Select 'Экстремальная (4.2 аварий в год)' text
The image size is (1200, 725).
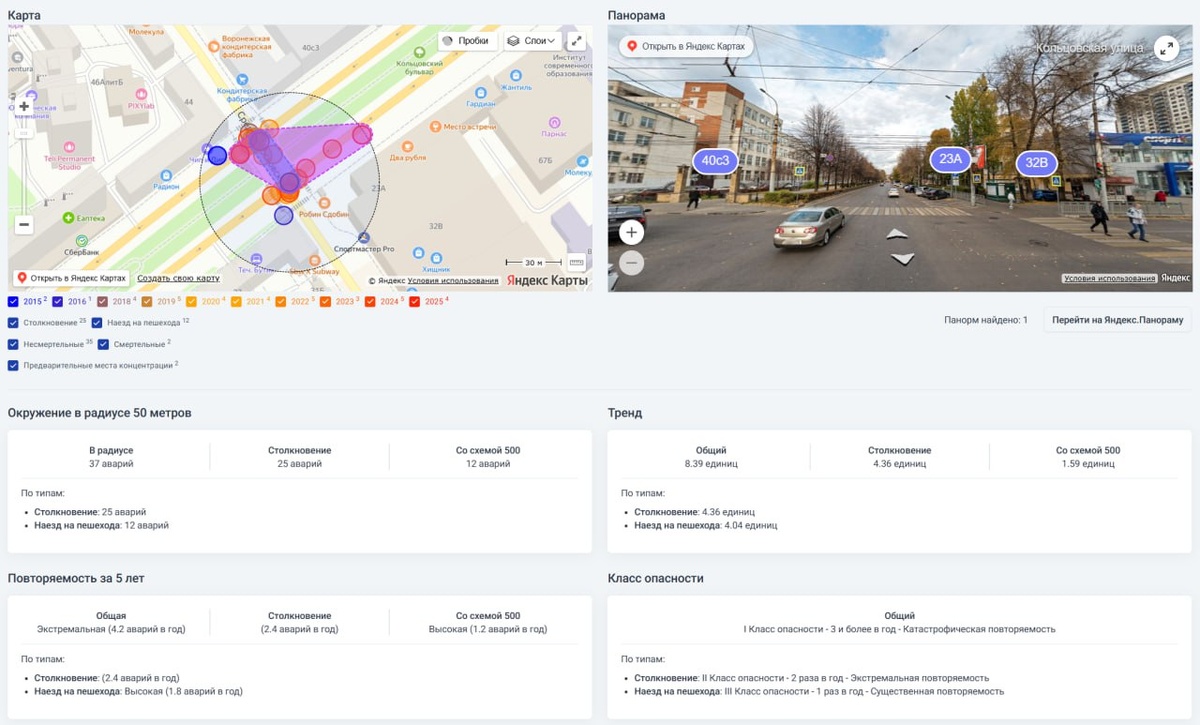click(111, 630)
